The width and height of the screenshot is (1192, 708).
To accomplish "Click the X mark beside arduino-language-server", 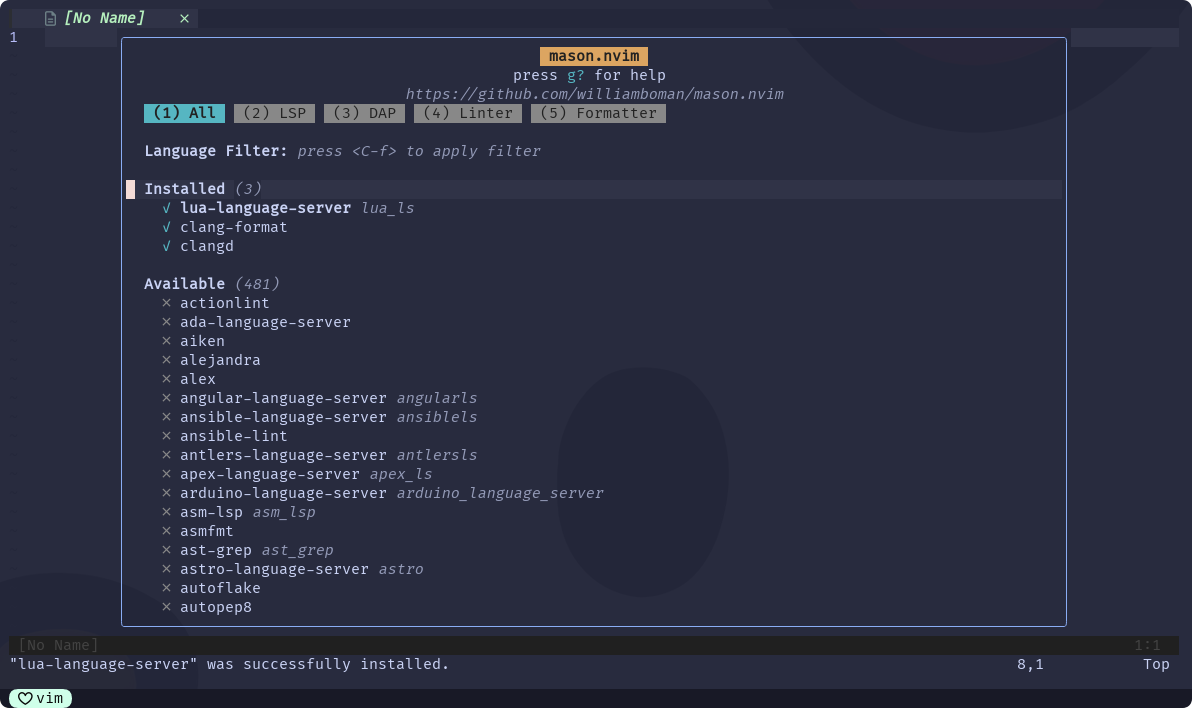I will pos(166,493).
